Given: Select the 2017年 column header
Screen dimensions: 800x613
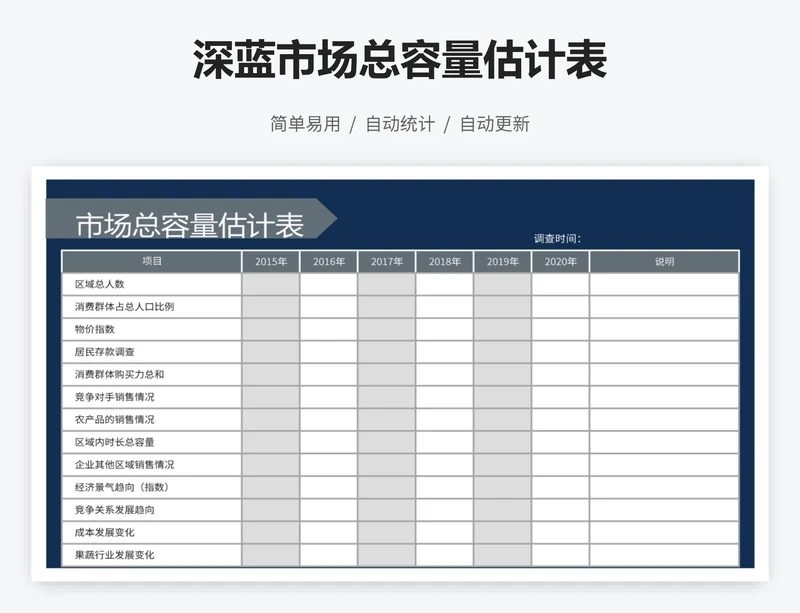Looking at the screenshot, I should [x=387, y=261].
